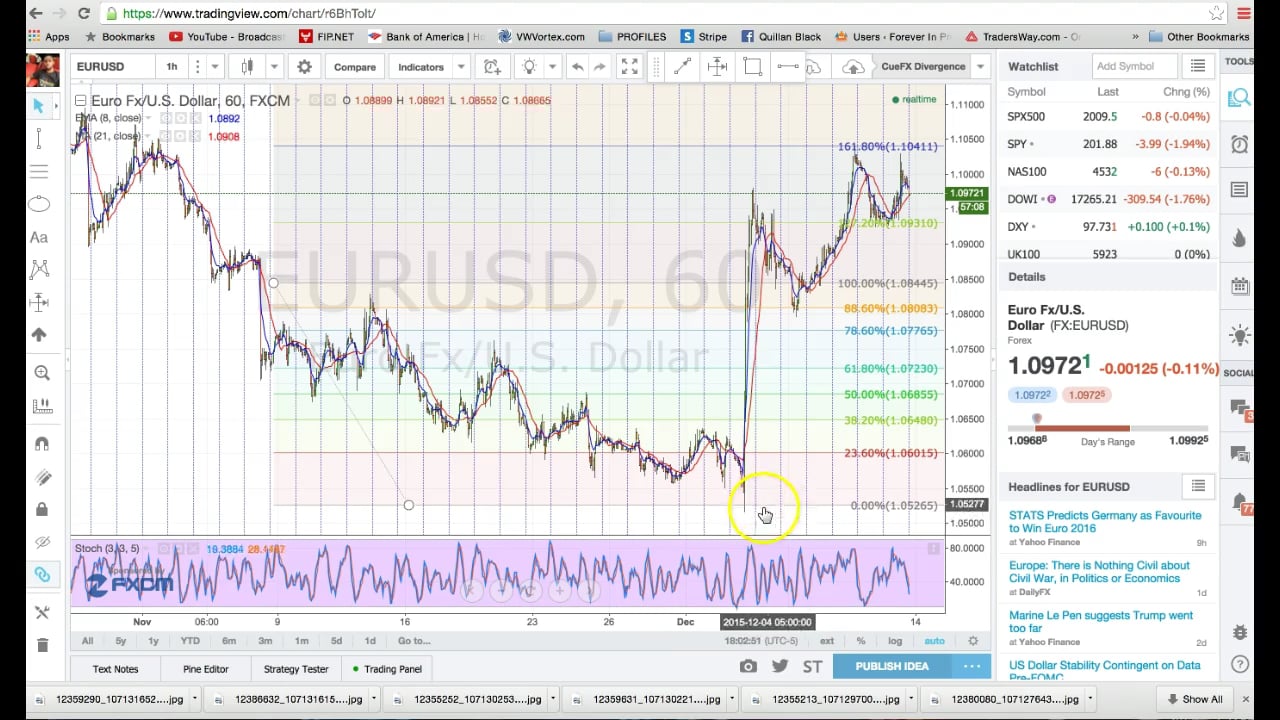The image size is (1280, 720).
Task: Open the Chrome bookmarks overflow chevron
Action: 1135,37
